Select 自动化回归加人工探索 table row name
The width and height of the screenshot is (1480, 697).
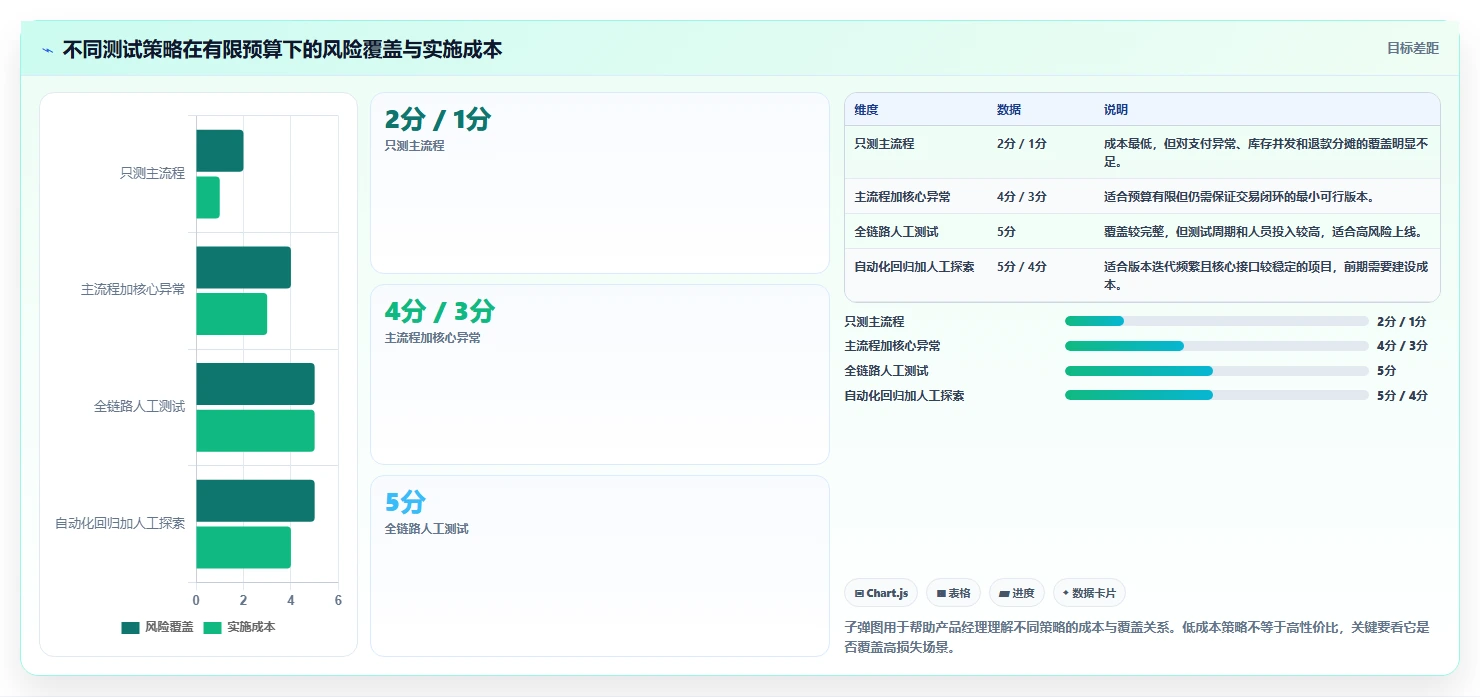914,267
